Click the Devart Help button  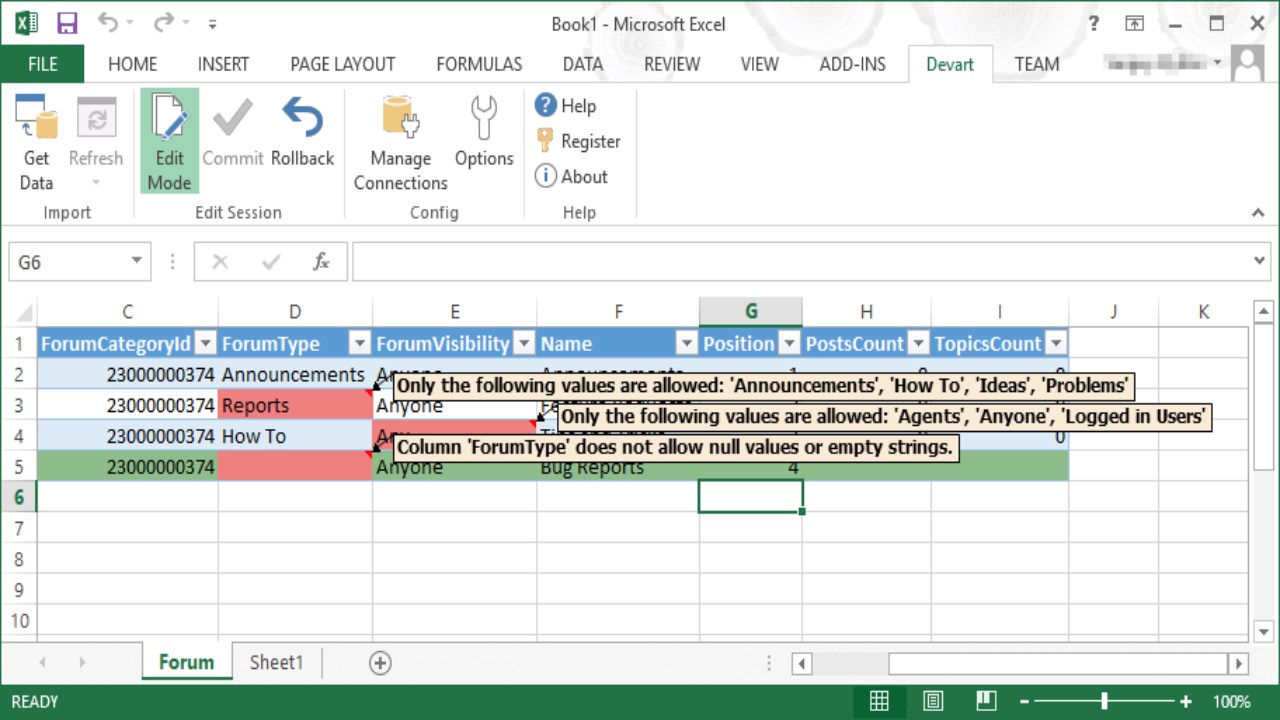[x=565, y=105]
